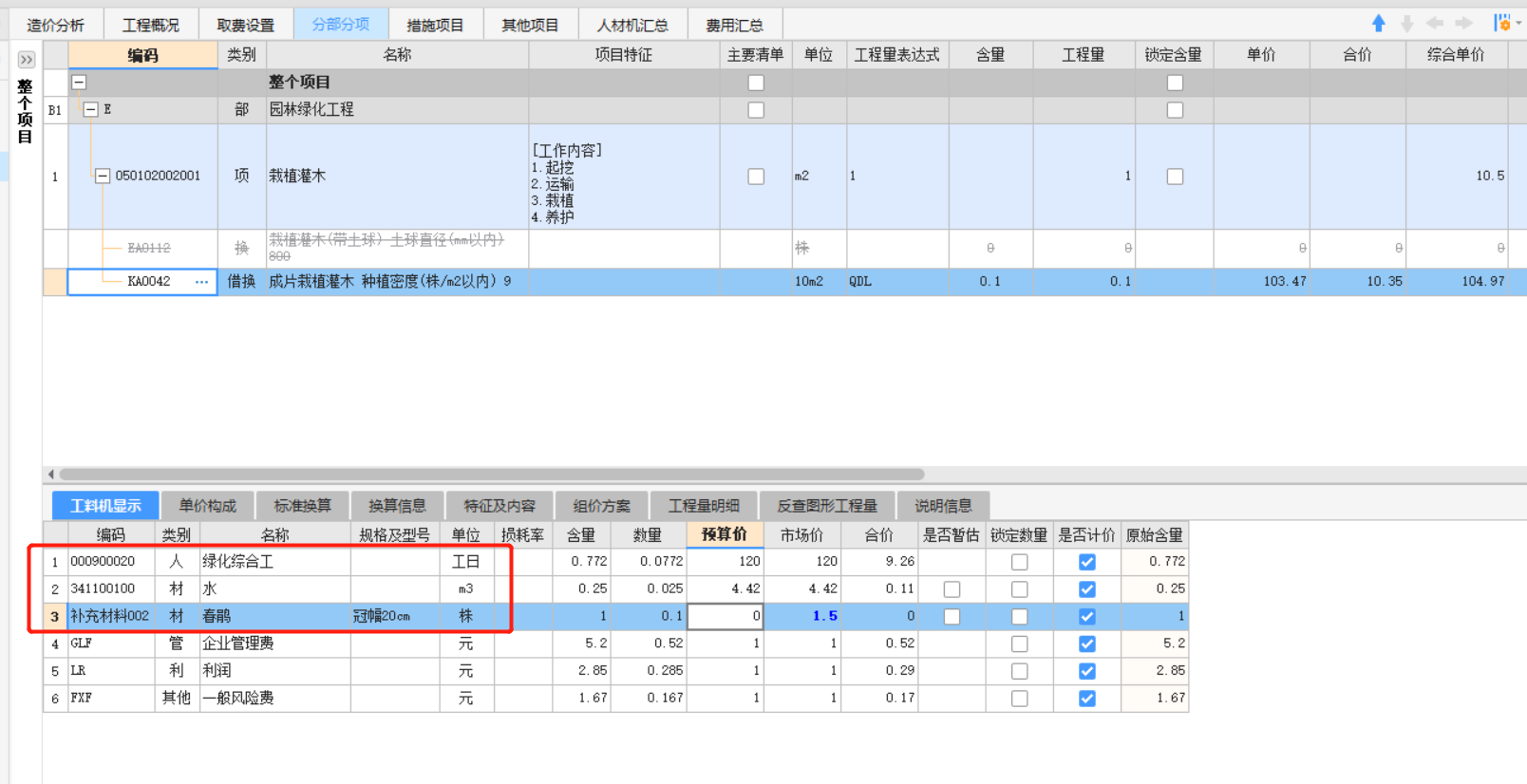
Task: Click the blue move-up arrow icon
Action: (1378, 23)
